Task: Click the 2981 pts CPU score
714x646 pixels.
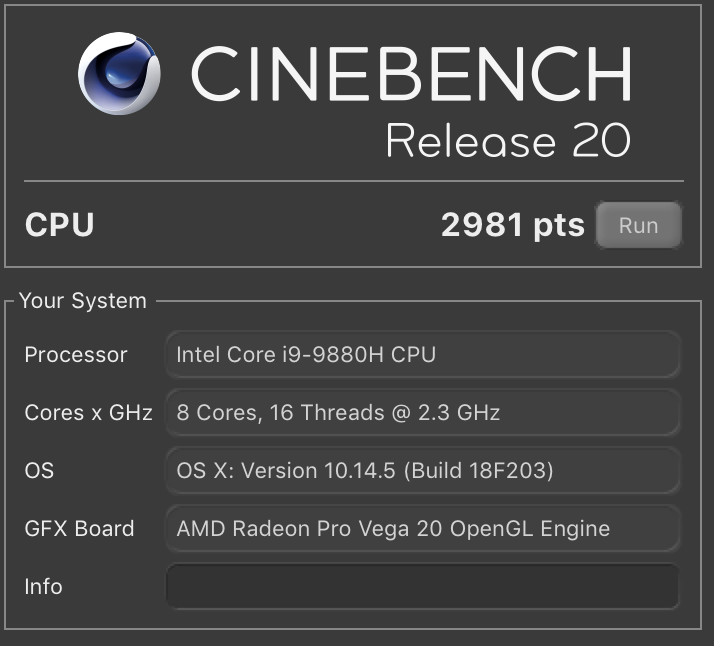Action: tap(513, 225)
